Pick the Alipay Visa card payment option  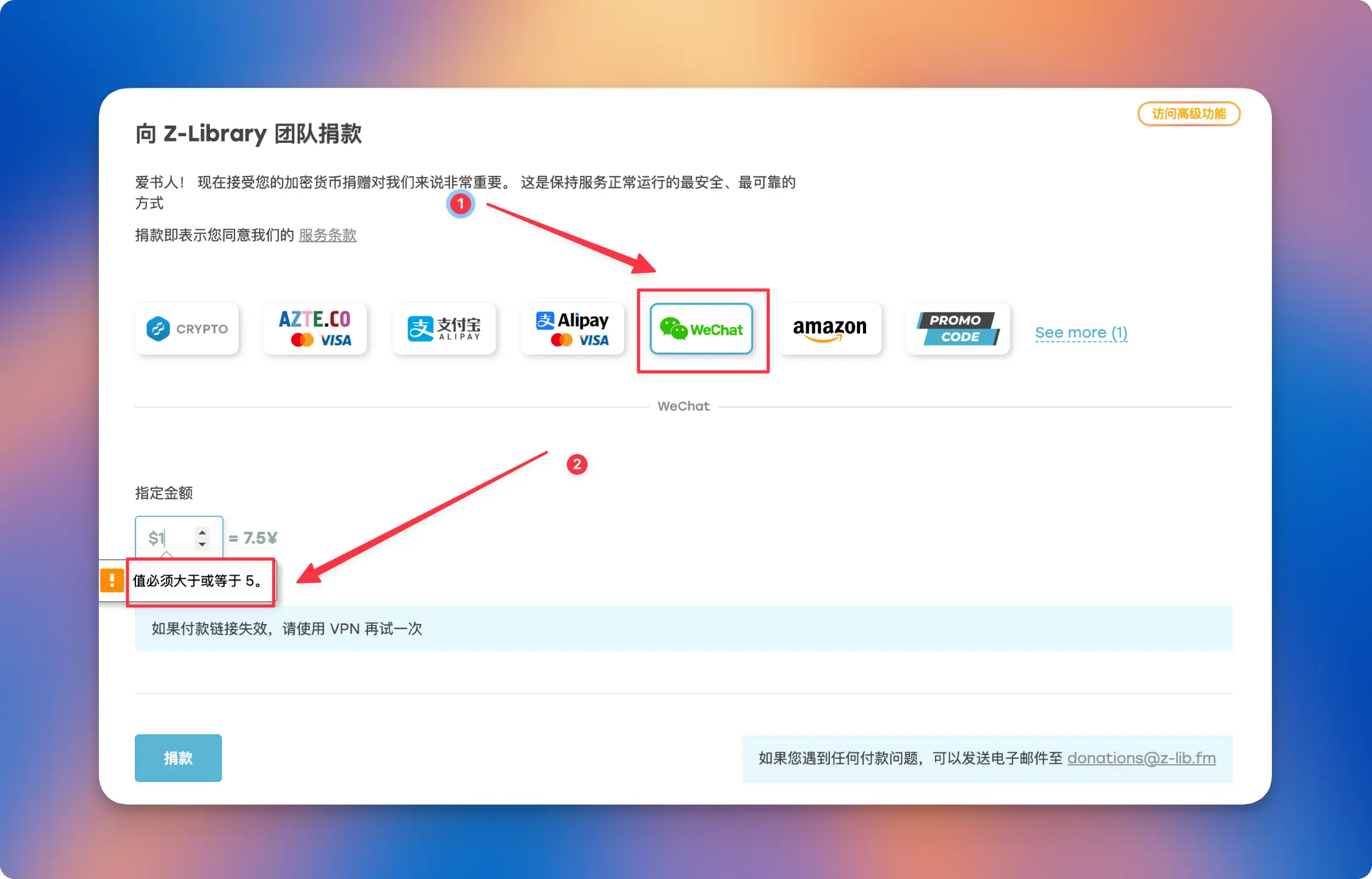click(x=572, y=329)
